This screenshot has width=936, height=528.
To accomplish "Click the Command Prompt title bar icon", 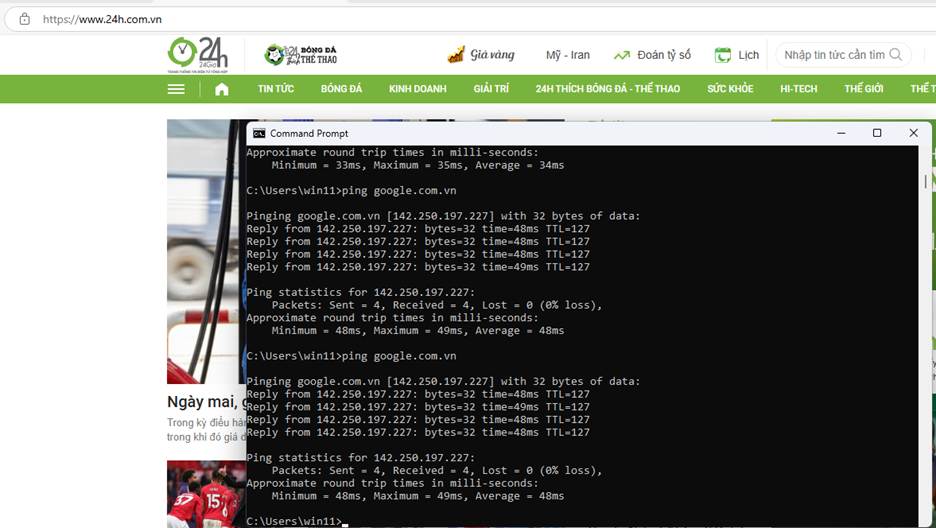I will (259, 133).
